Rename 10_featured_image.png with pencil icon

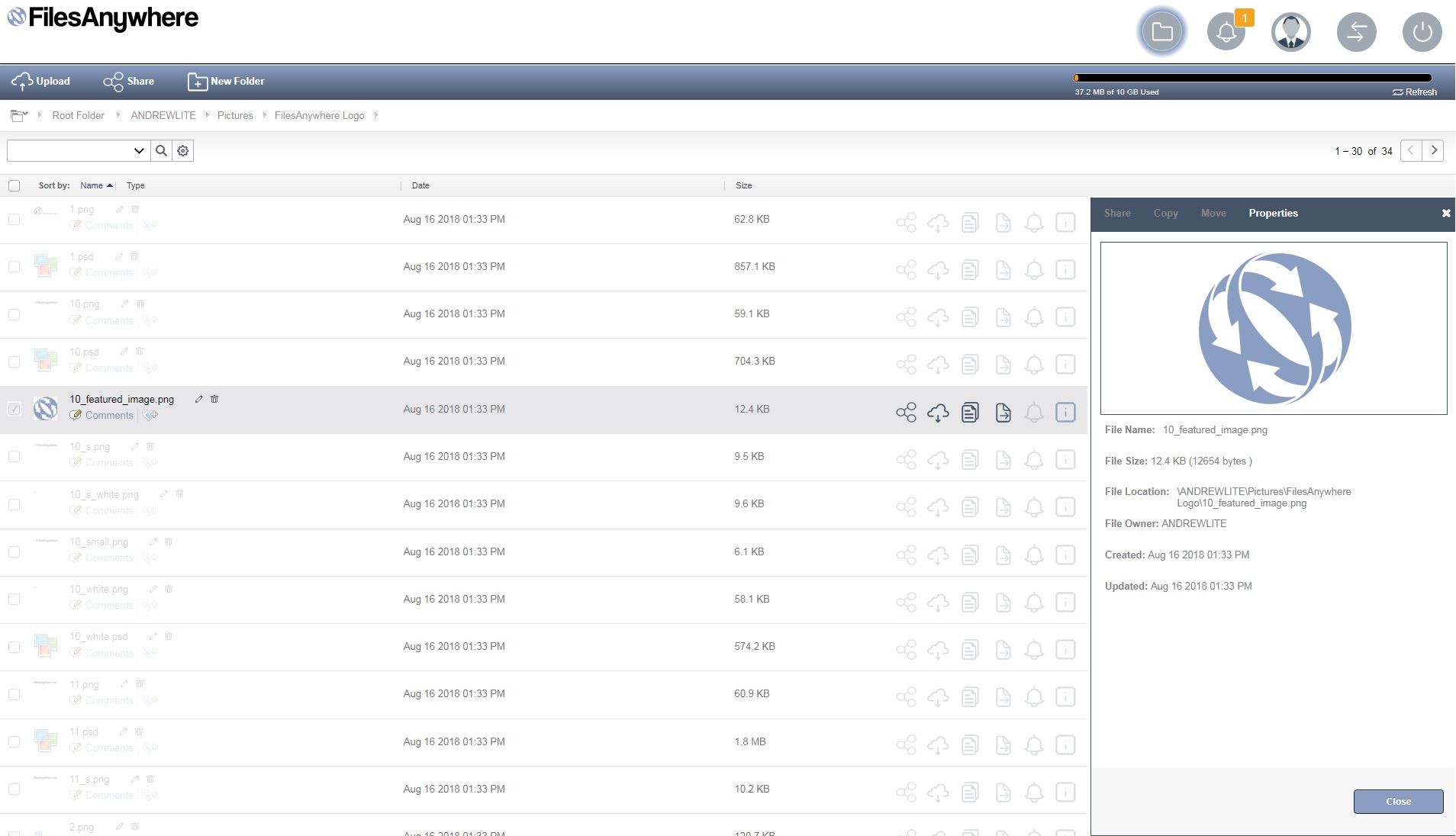pyautogui.click(x=199, y=399)
